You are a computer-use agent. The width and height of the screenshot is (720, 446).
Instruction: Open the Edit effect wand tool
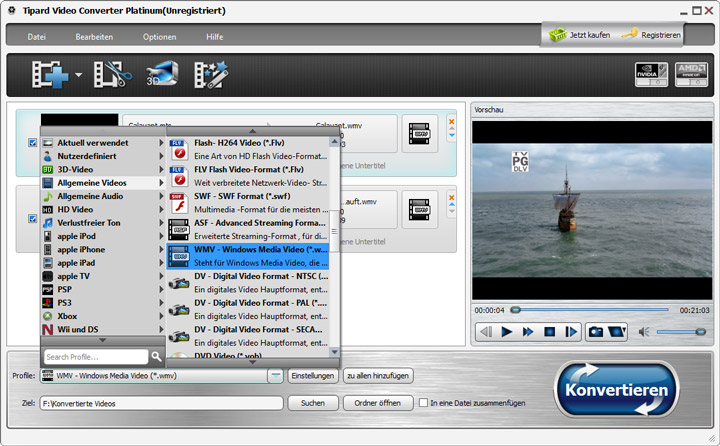(x=211, y=74)
